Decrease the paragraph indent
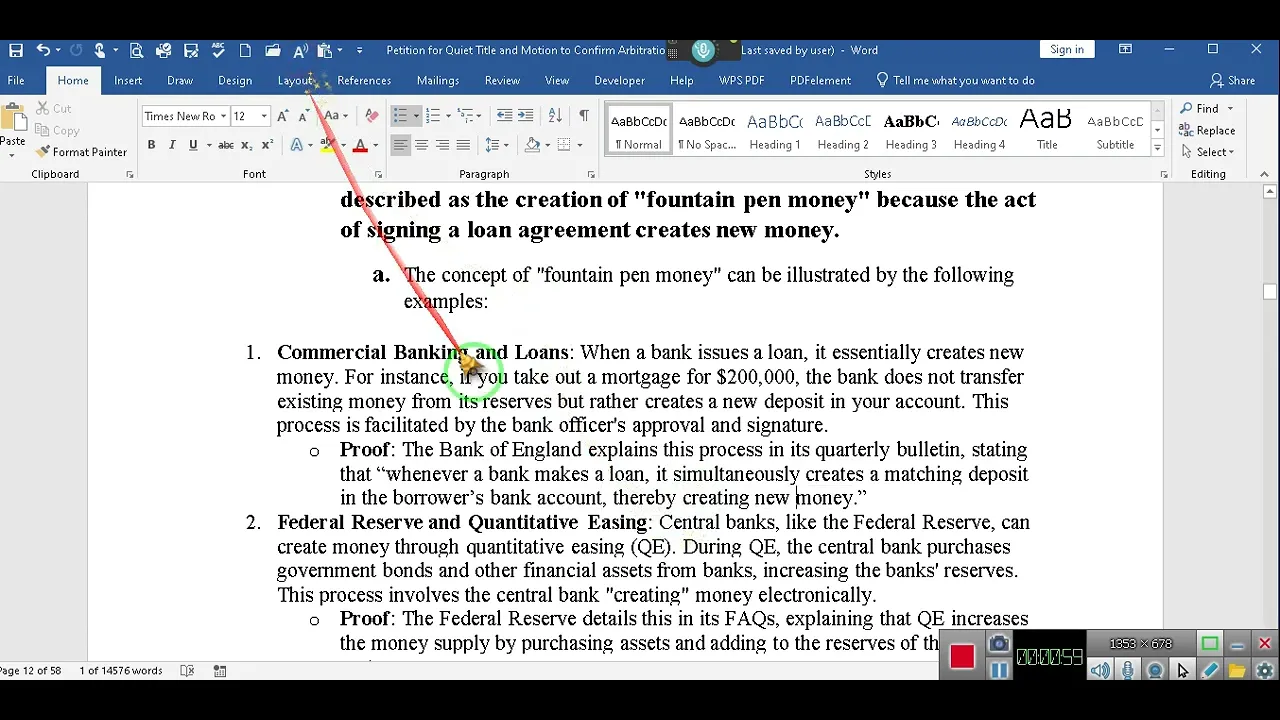Viewport: 1280px width, 720px height. 504,116
